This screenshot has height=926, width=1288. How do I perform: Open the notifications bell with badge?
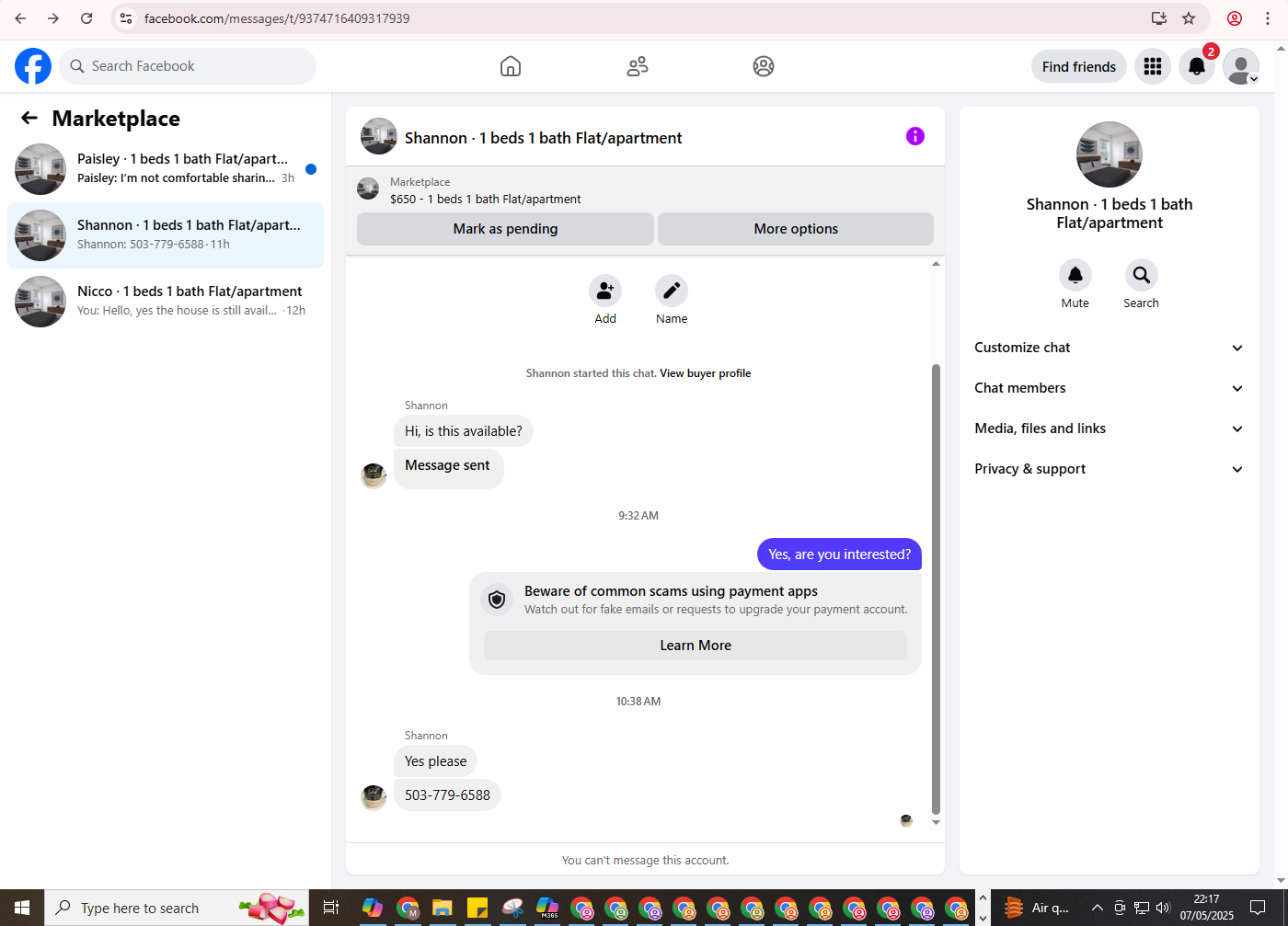click(x=1197, y=66)
